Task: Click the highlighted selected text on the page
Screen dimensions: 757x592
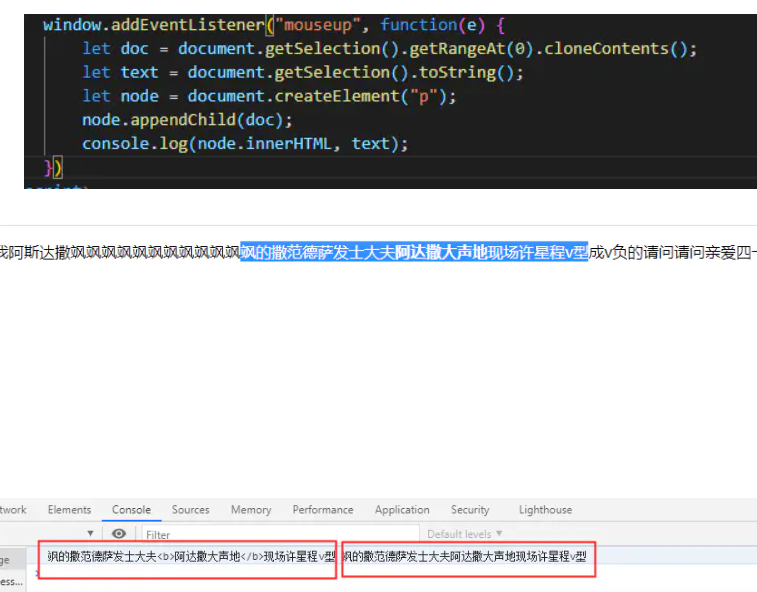Action: point(414,252)
